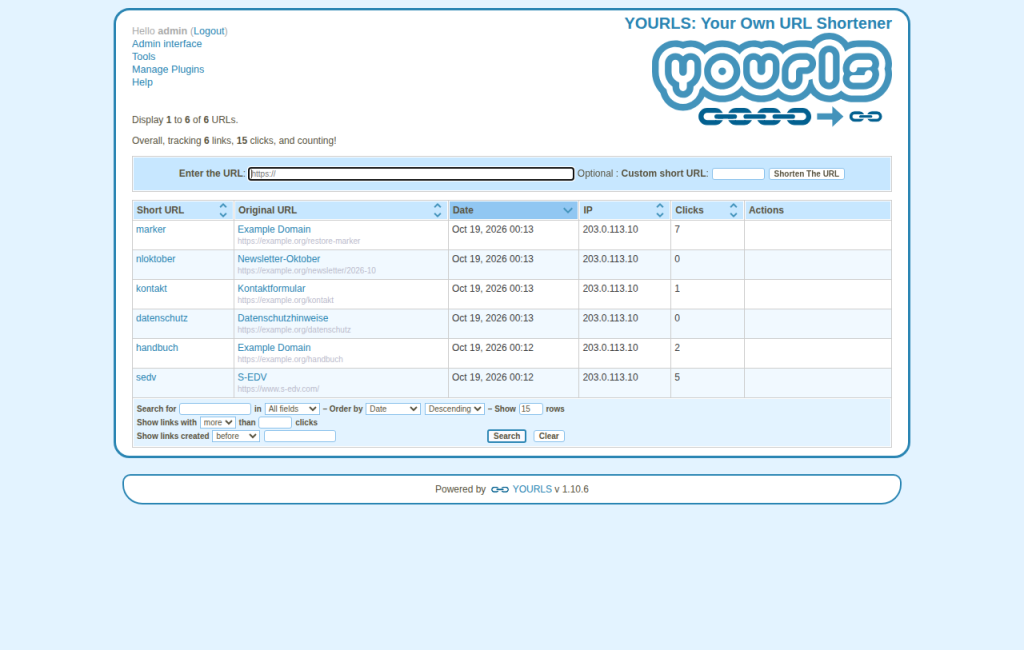Viewport: 1024px width, 650px height.
Task: Open the YOURLS footer link
Action: (532, 489)
